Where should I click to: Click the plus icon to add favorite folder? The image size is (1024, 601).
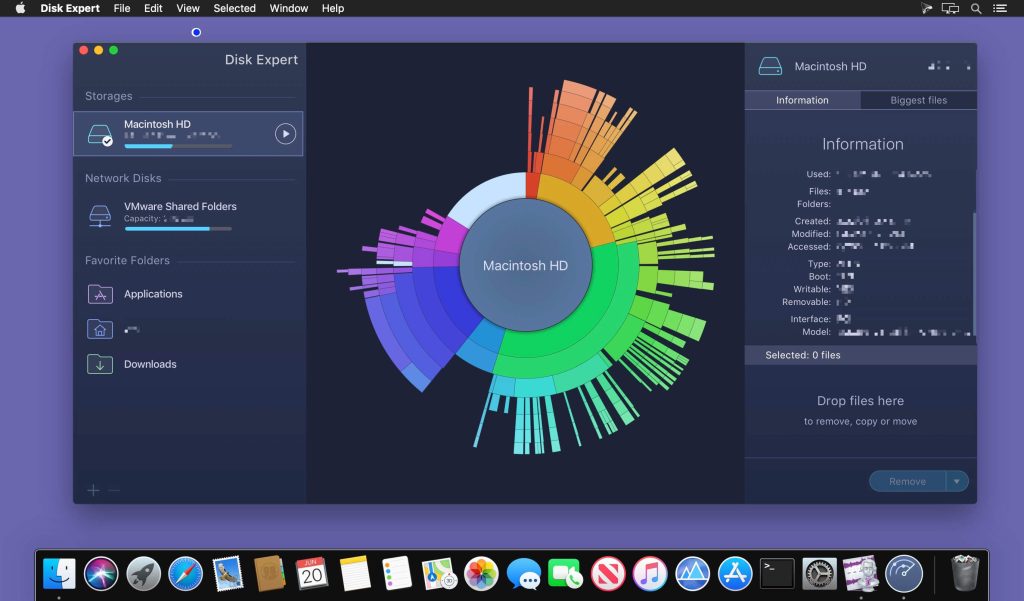tap(93, 490)
